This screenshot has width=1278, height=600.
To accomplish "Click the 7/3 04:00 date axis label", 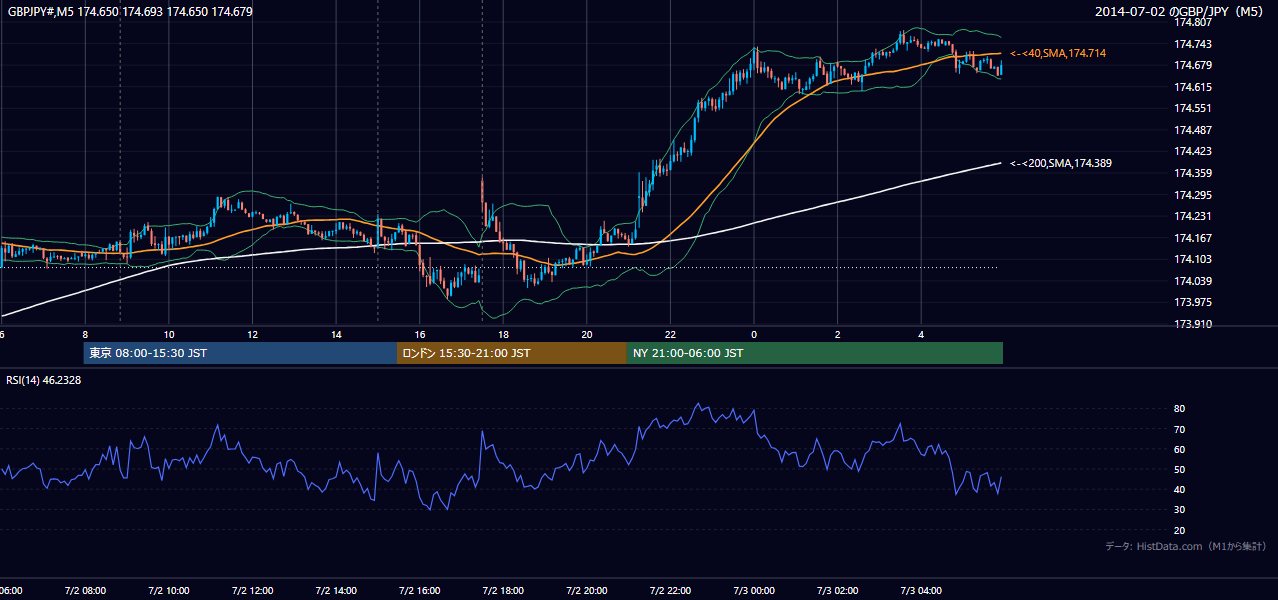I will click(921, 591).
